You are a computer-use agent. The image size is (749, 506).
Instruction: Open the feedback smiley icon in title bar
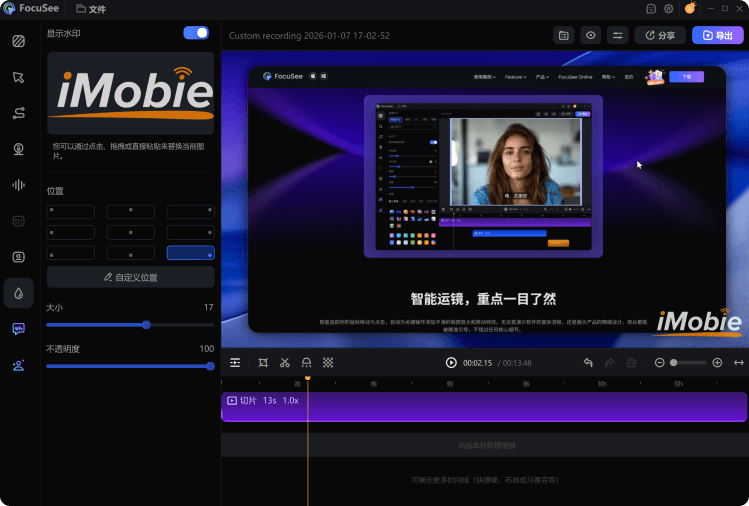coord(651,9)
